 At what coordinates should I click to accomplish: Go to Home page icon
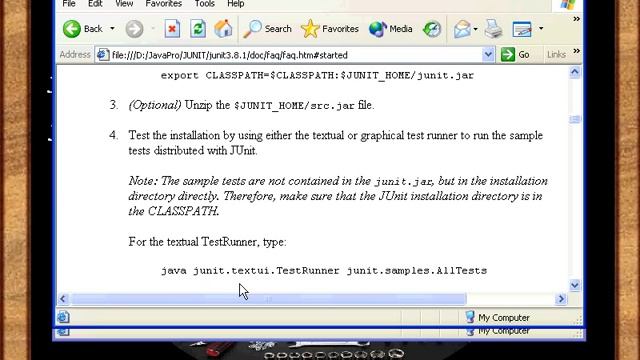(223, 29)
